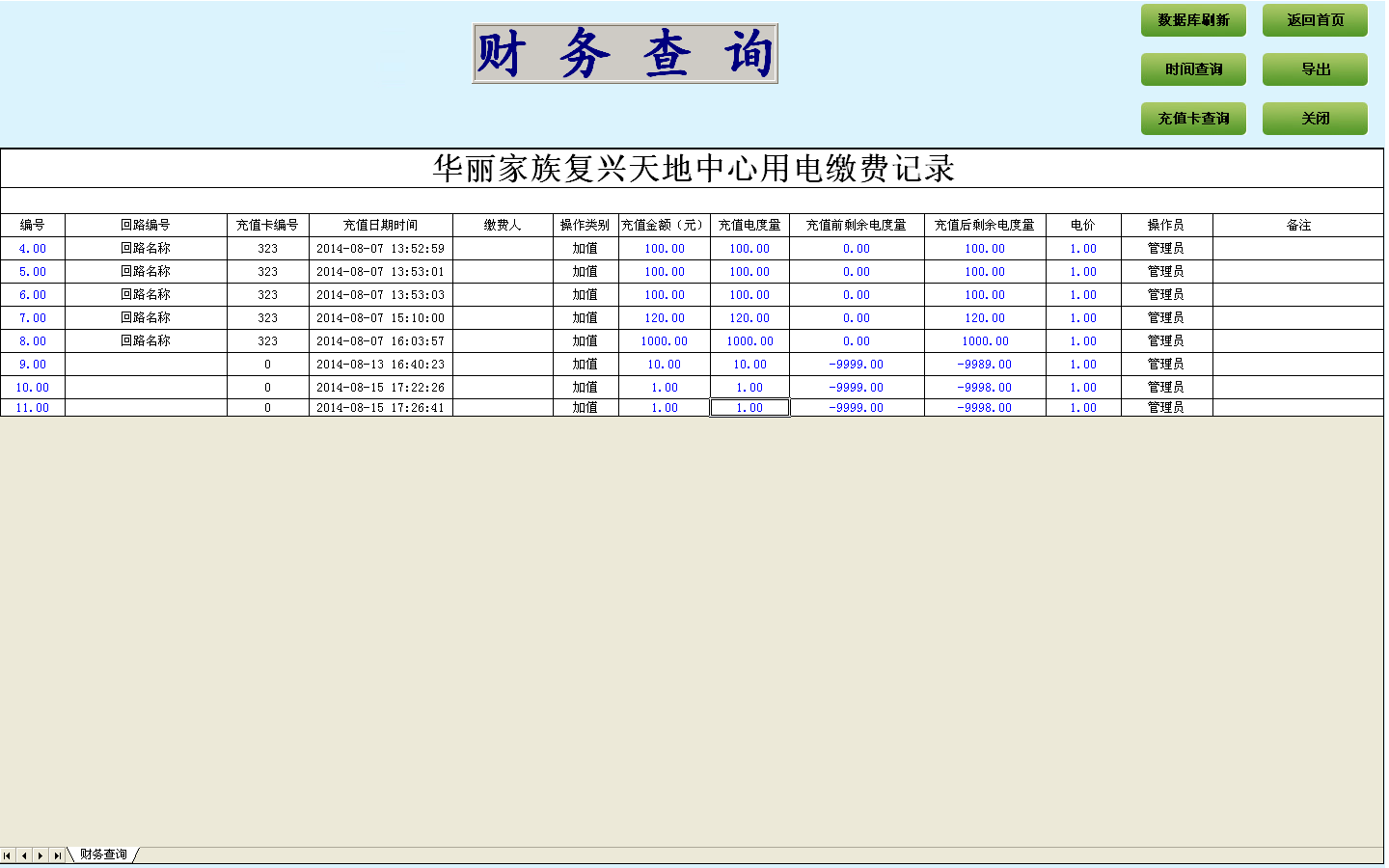Select record number cell 7.00
Screen dimensions: 1389x868
(33, 318)
